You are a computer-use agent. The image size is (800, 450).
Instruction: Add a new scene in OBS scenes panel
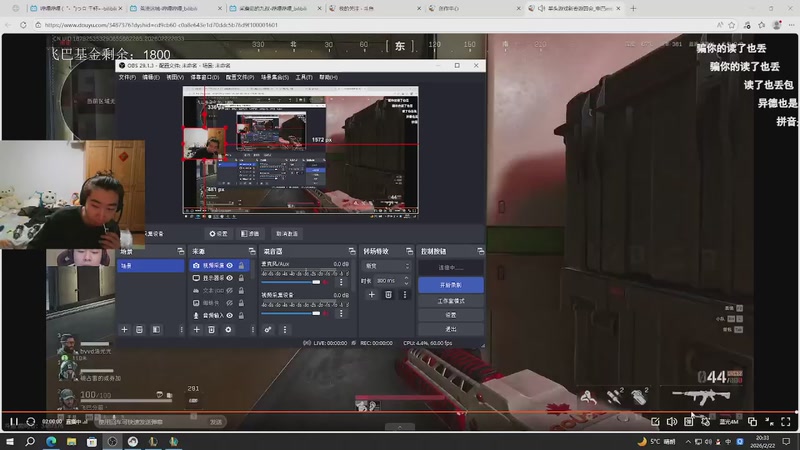click(124, 330)
